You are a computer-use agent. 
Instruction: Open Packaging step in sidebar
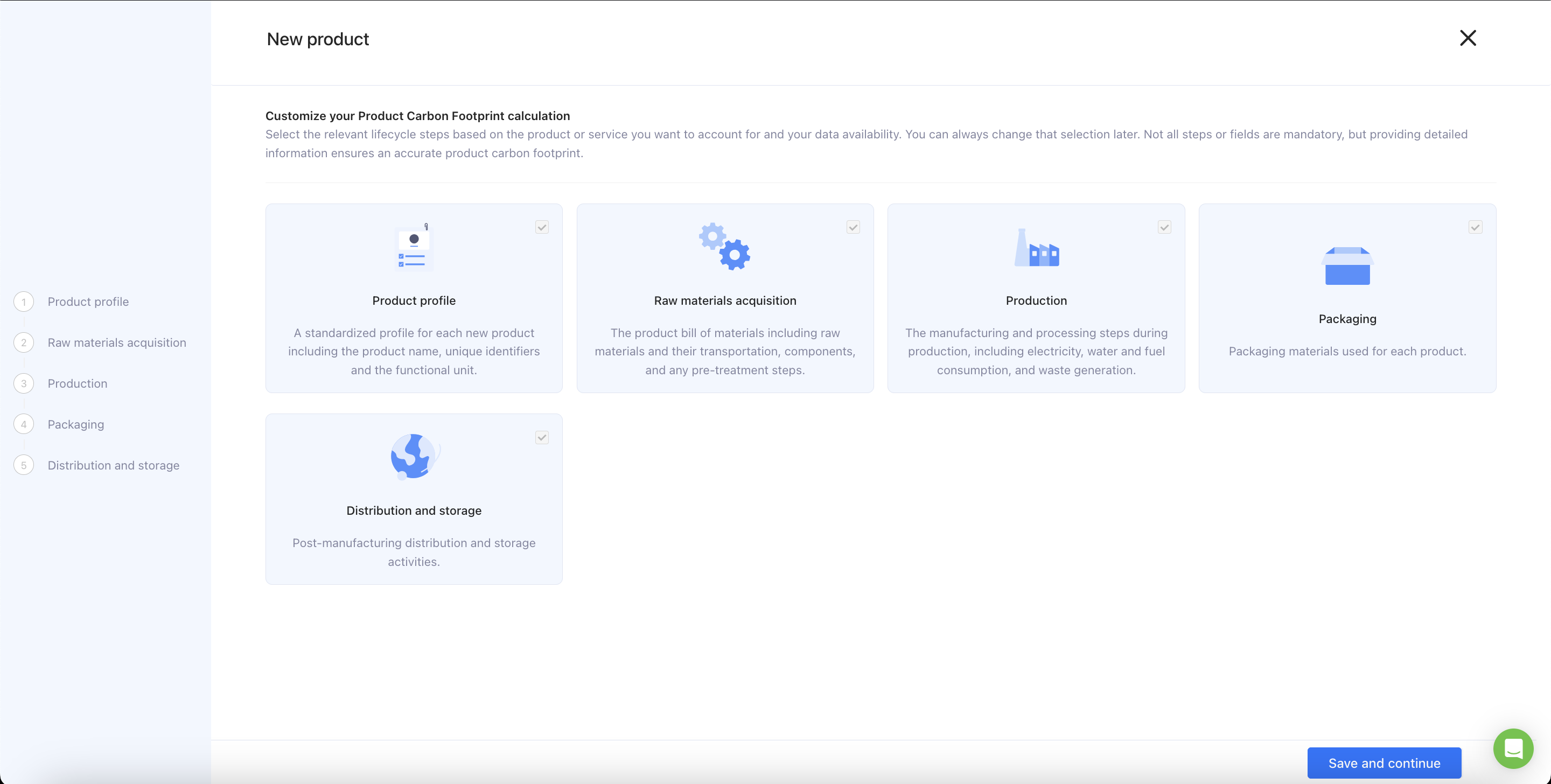pyautogui.click(x=76, y=424)
